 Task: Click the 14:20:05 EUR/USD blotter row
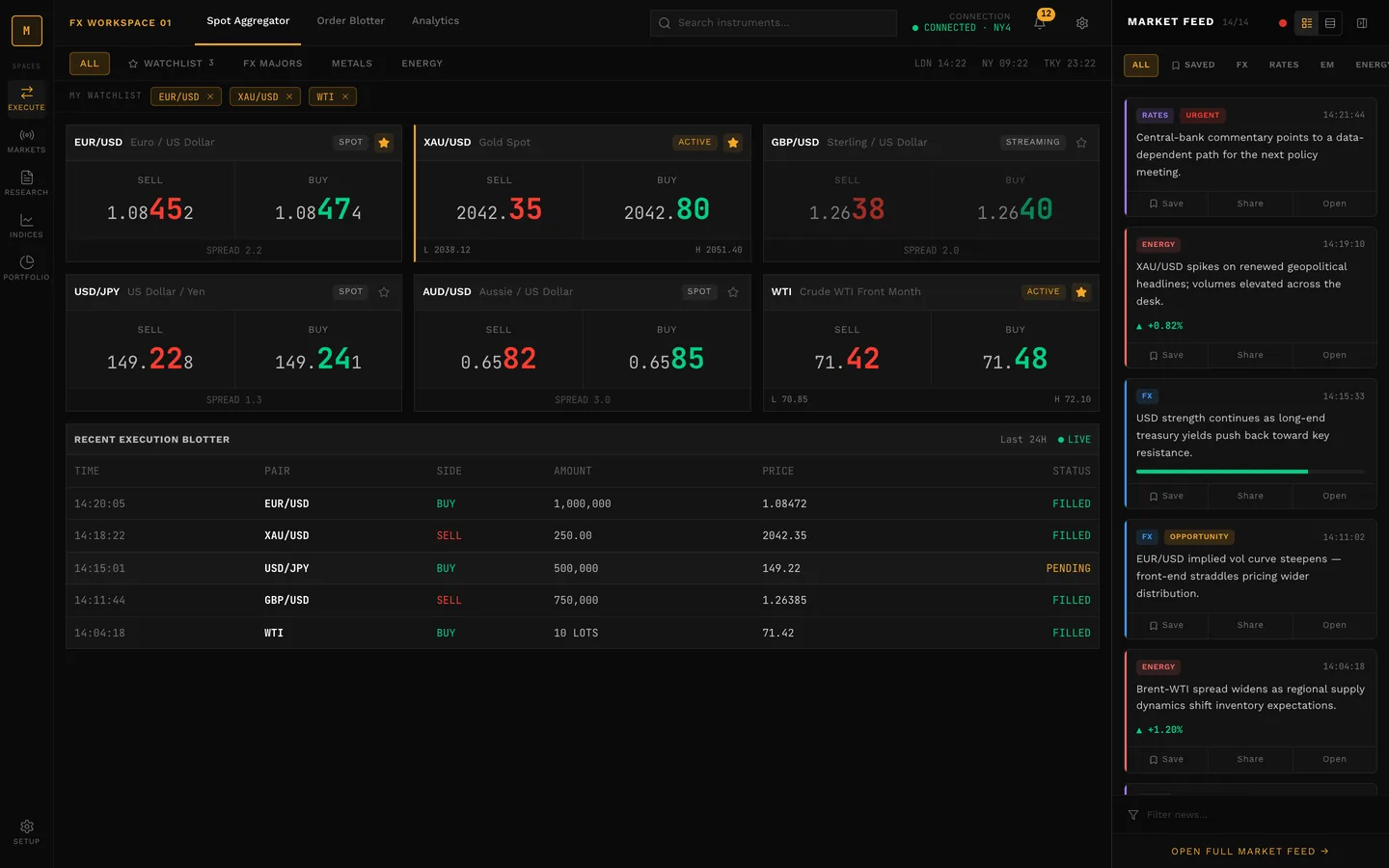583,503
